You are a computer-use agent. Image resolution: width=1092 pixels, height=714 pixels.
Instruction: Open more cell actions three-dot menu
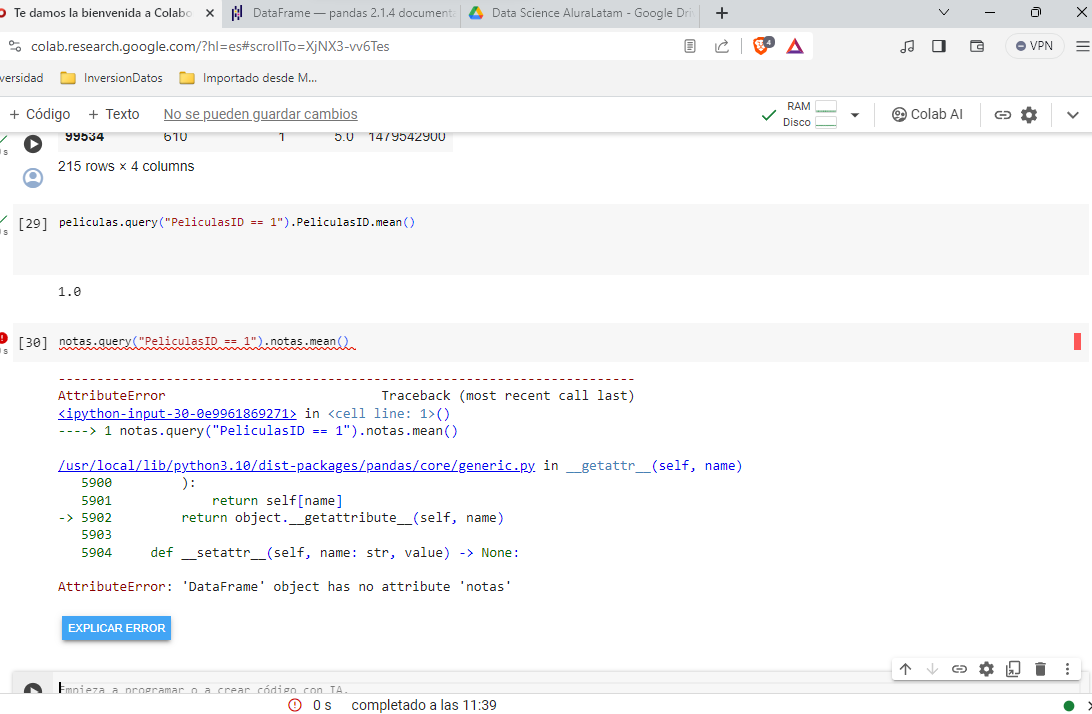click(1067, 669)
